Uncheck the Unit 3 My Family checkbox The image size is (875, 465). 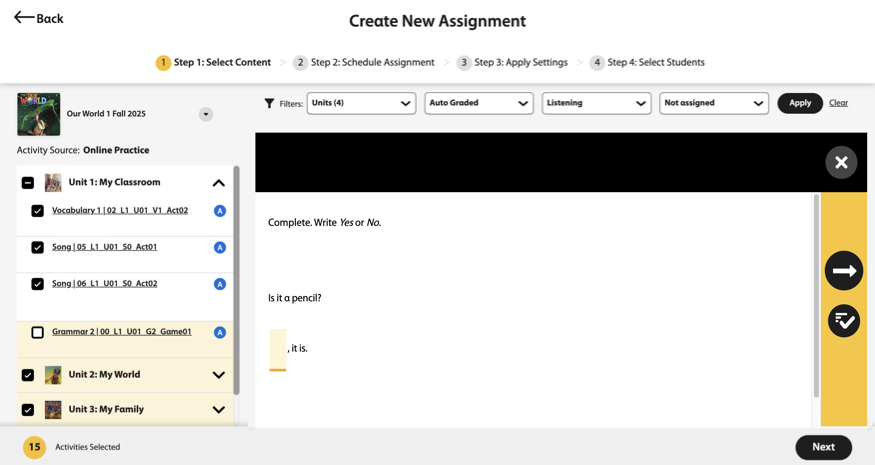pos(28,410)
